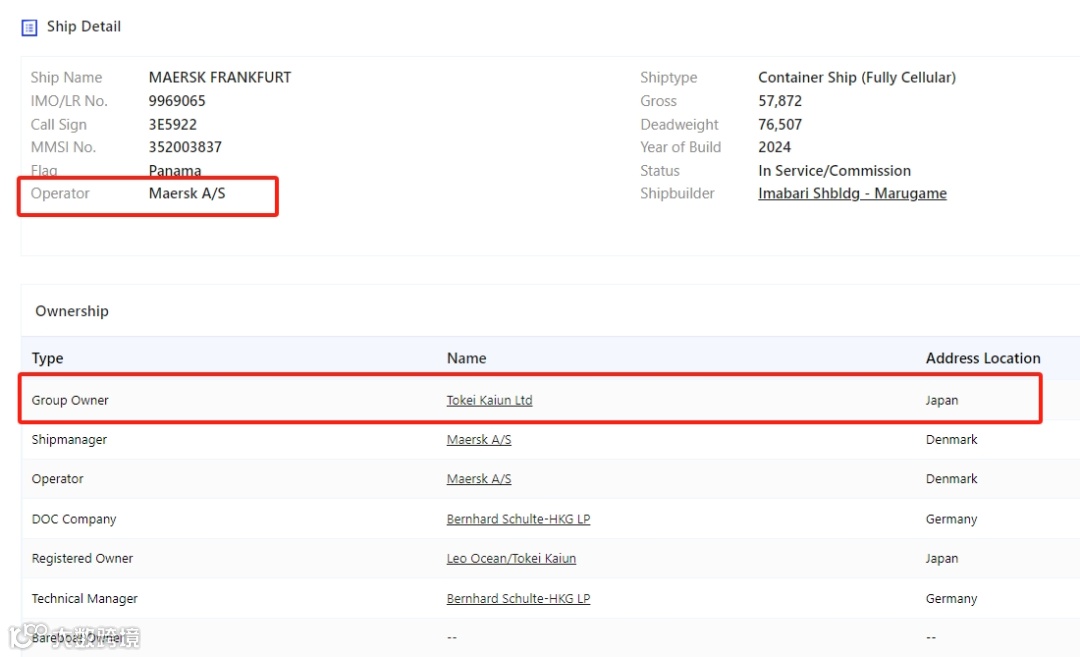Select the deadweight value 76,507

[780, 125]
